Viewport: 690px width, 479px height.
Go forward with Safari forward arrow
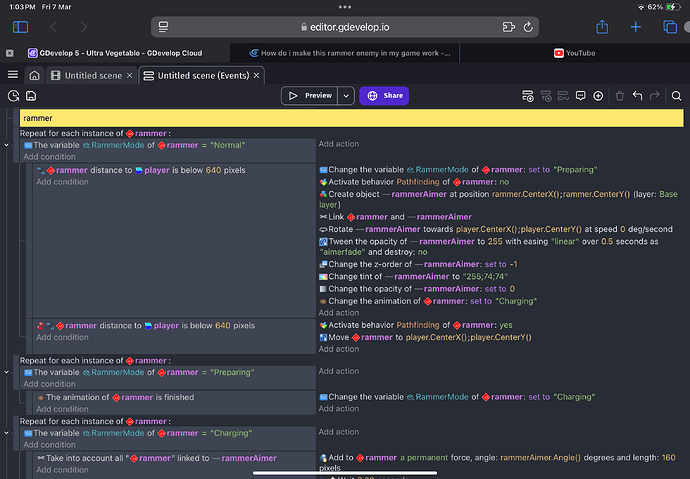[84, 27]
